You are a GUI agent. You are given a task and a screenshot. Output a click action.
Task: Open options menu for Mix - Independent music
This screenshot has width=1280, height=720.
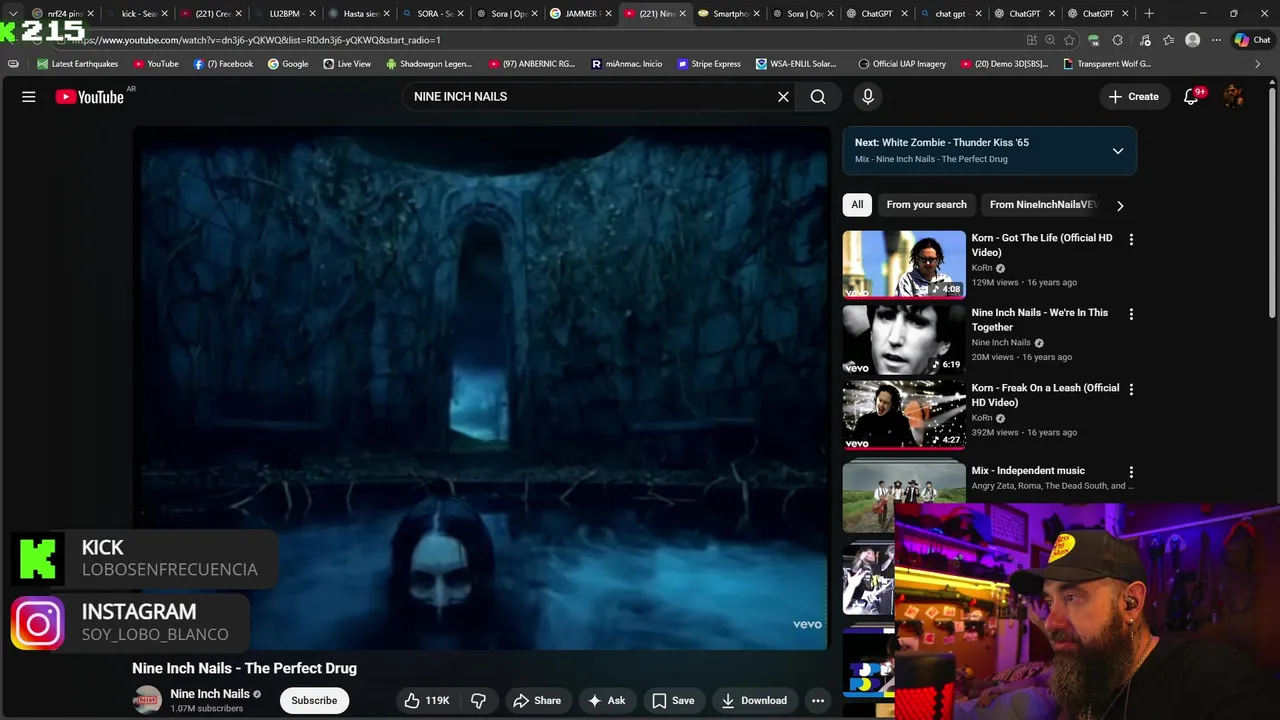(1131, 472)
